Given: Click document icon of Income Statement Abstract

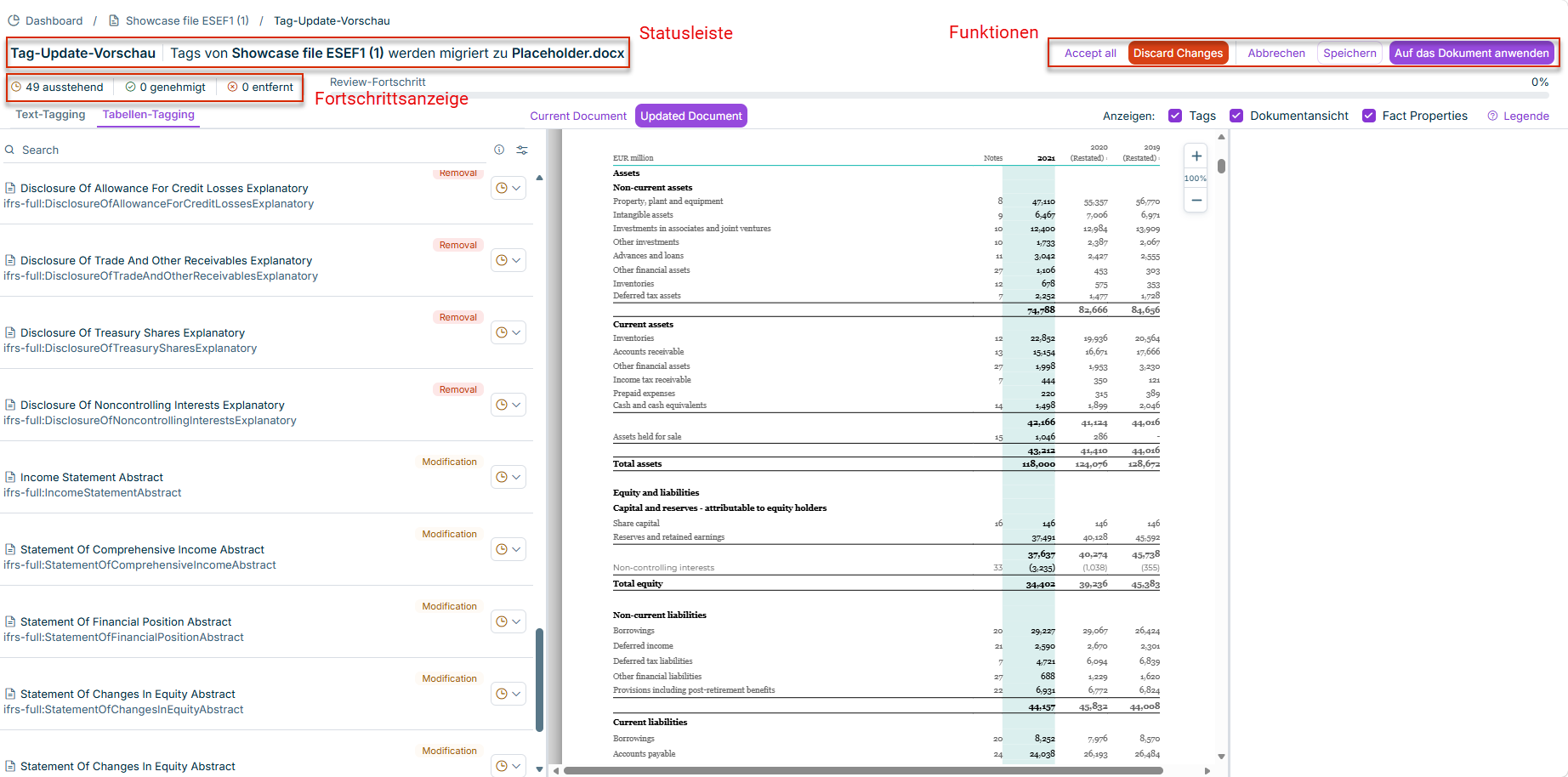Looking at the screenshot, I should point(10,477).
